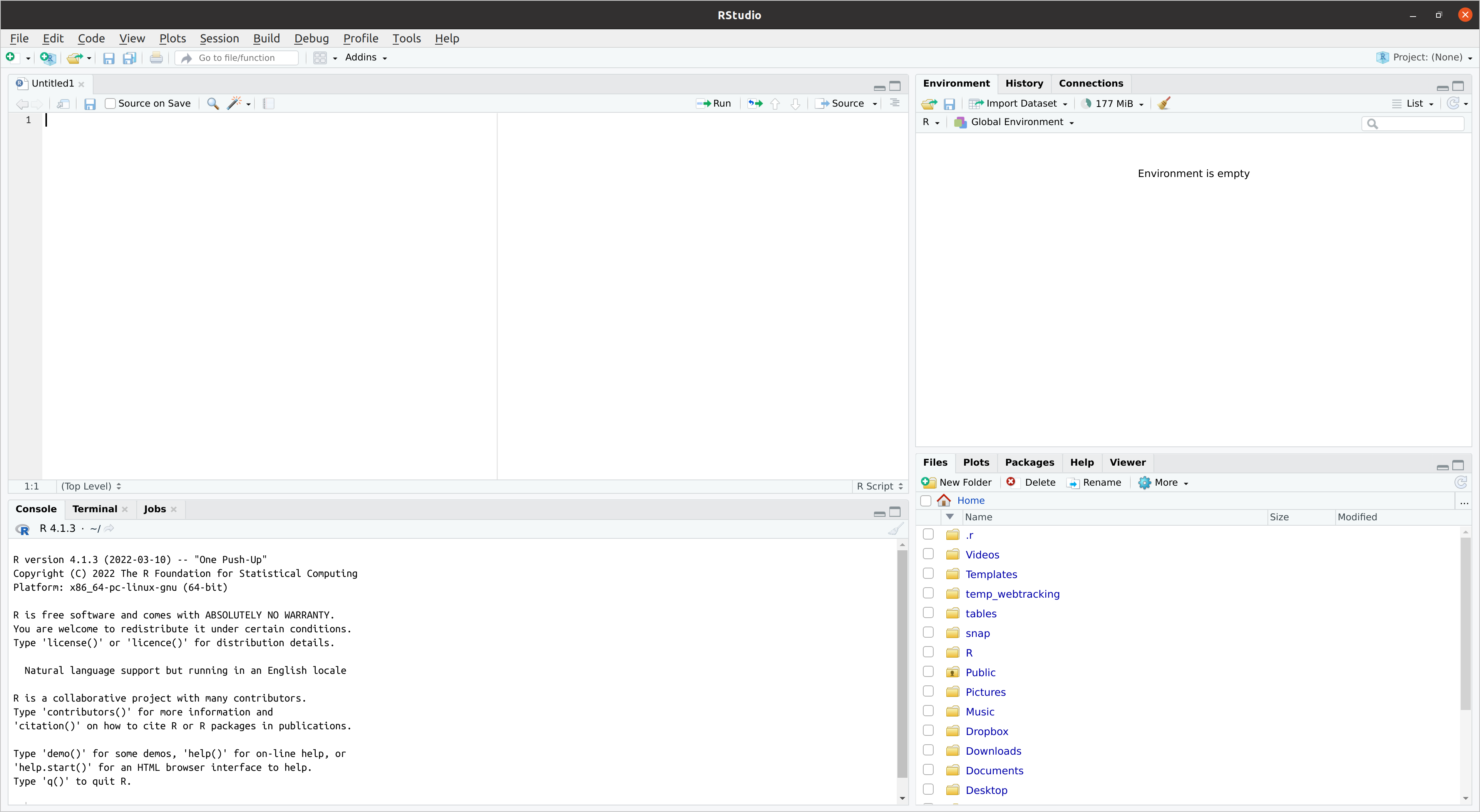Tick the Videos folder checkbox

pyautogui.click(x=928, y=554)
